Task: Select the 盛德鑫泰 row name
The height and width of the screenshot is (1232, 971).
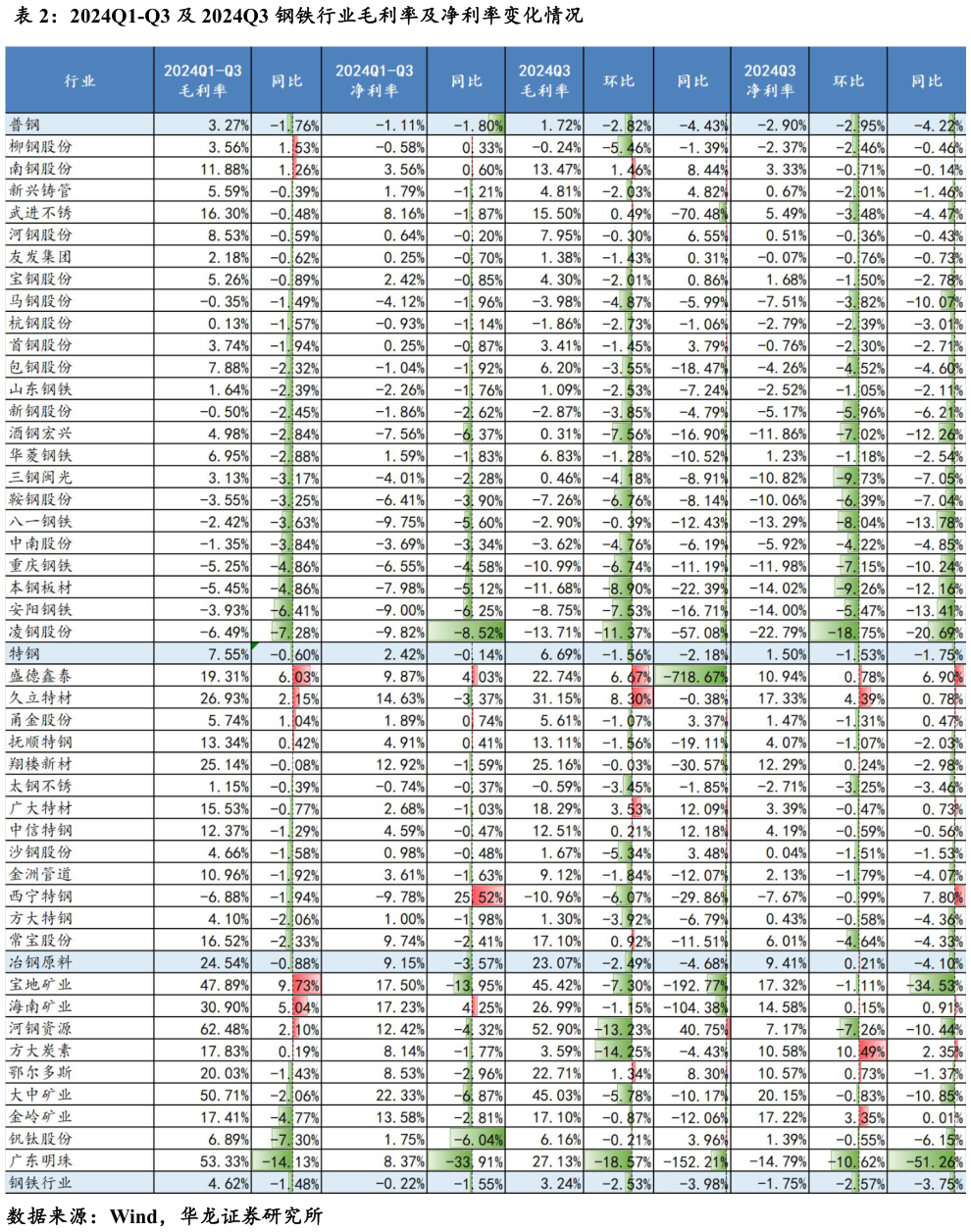Action: point(40,676)
